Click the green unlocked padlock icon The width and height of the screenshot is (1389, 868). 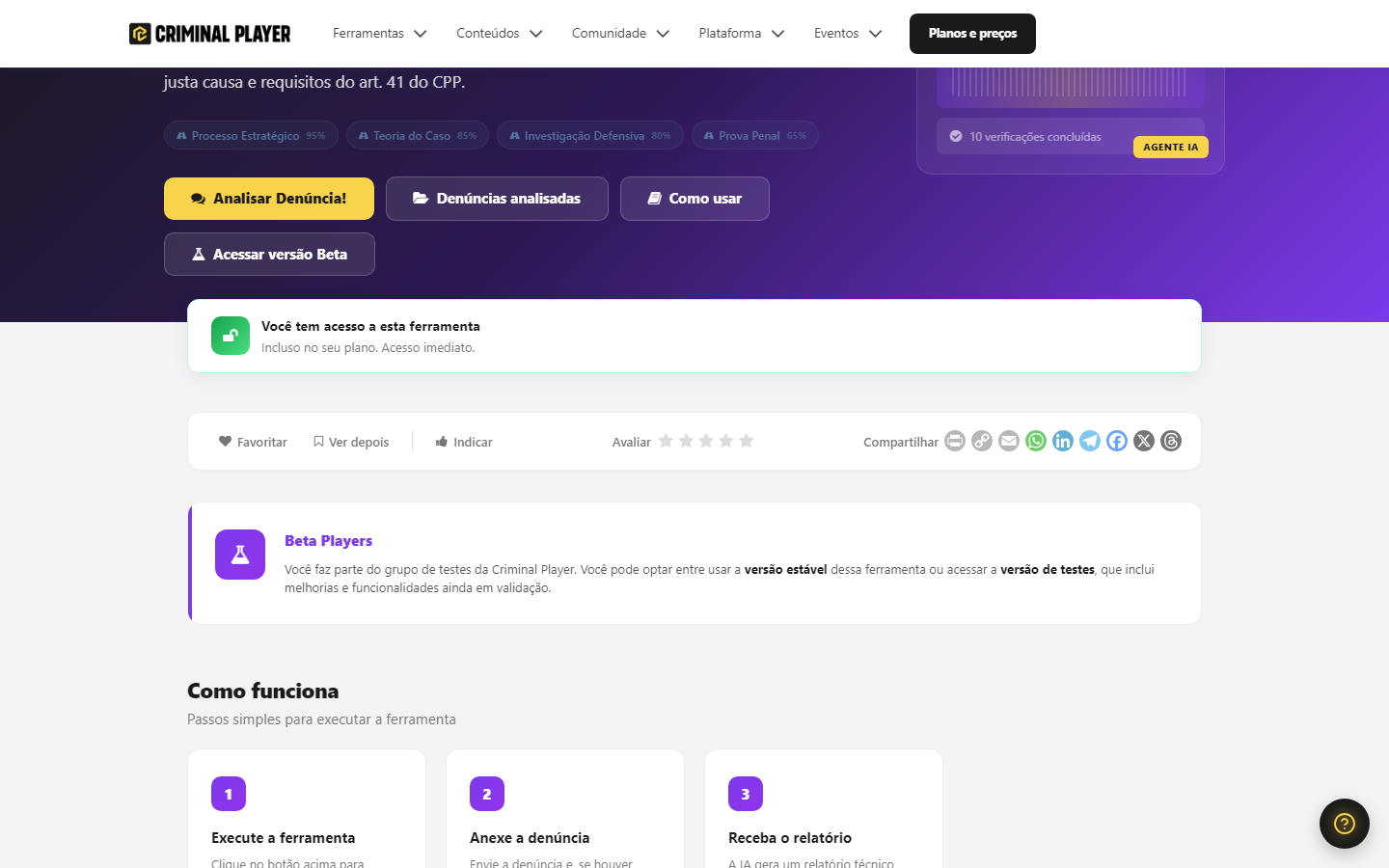[231, 336]
